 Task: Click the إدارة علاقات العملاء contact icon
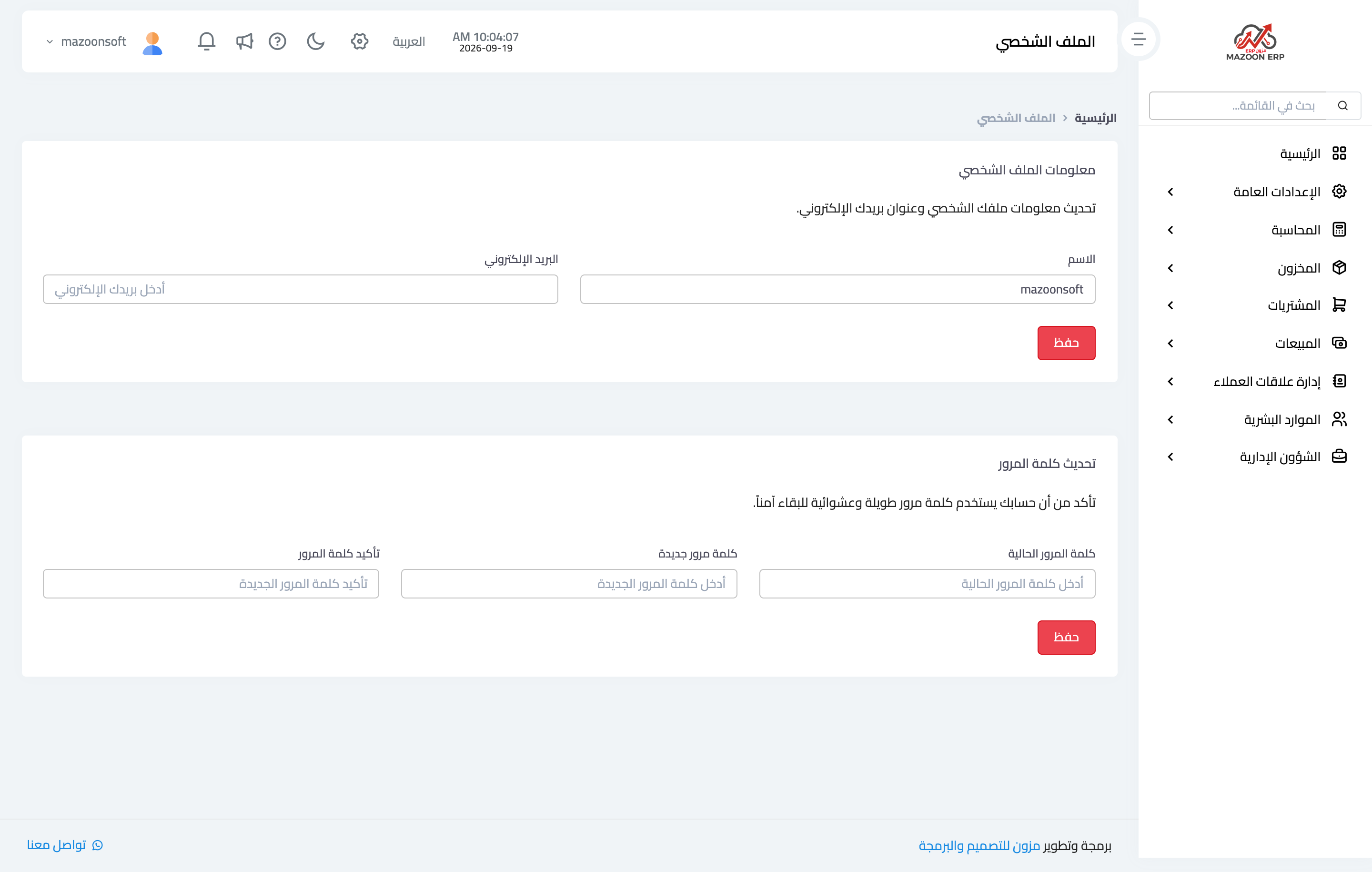click(x=1340, y=381)
